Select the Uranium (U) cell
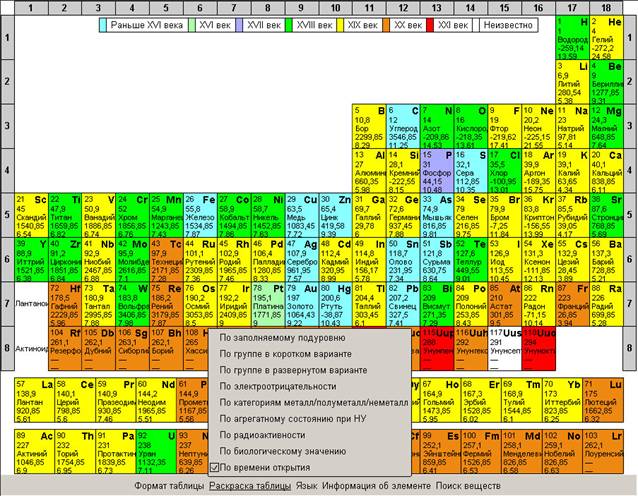This screenshot has height=496, width=638. [x=156, y=452]
